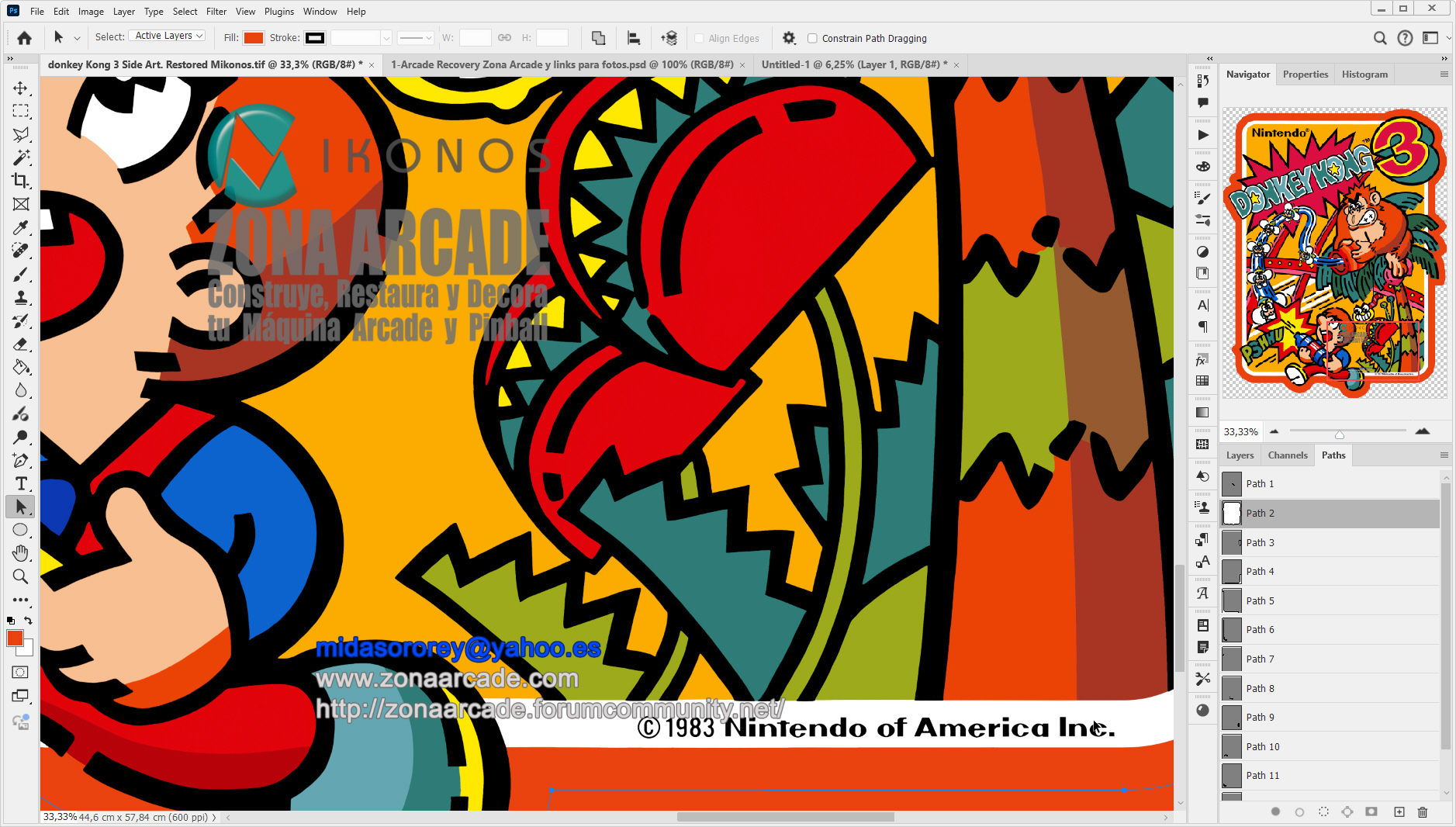Open the Paths panel menu
Viewport: 1456px width, 827px height.
click(1444, 455)
